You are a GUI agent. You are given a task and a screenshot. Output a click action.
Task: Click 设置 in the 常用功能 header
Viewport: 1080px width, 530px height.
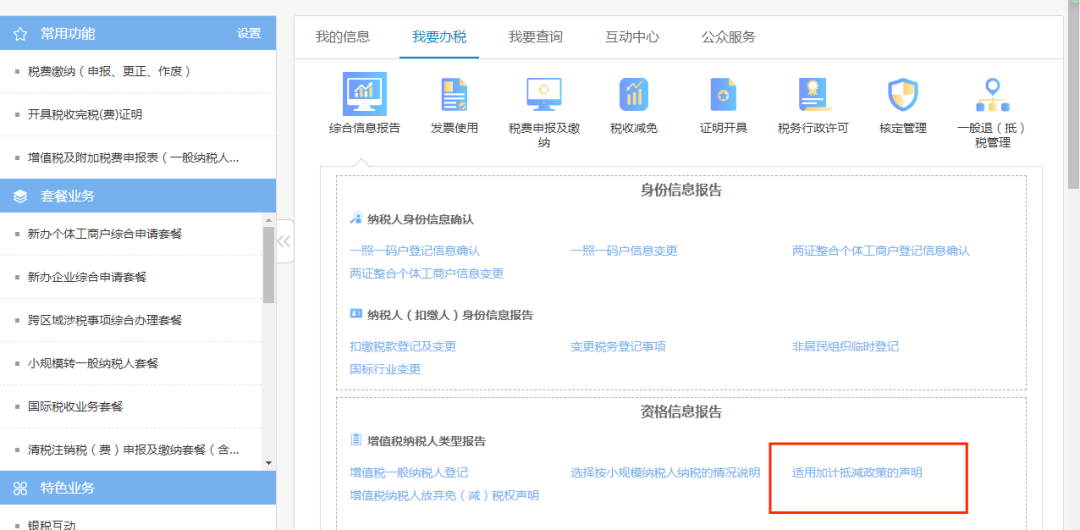(x=249, y=34)
